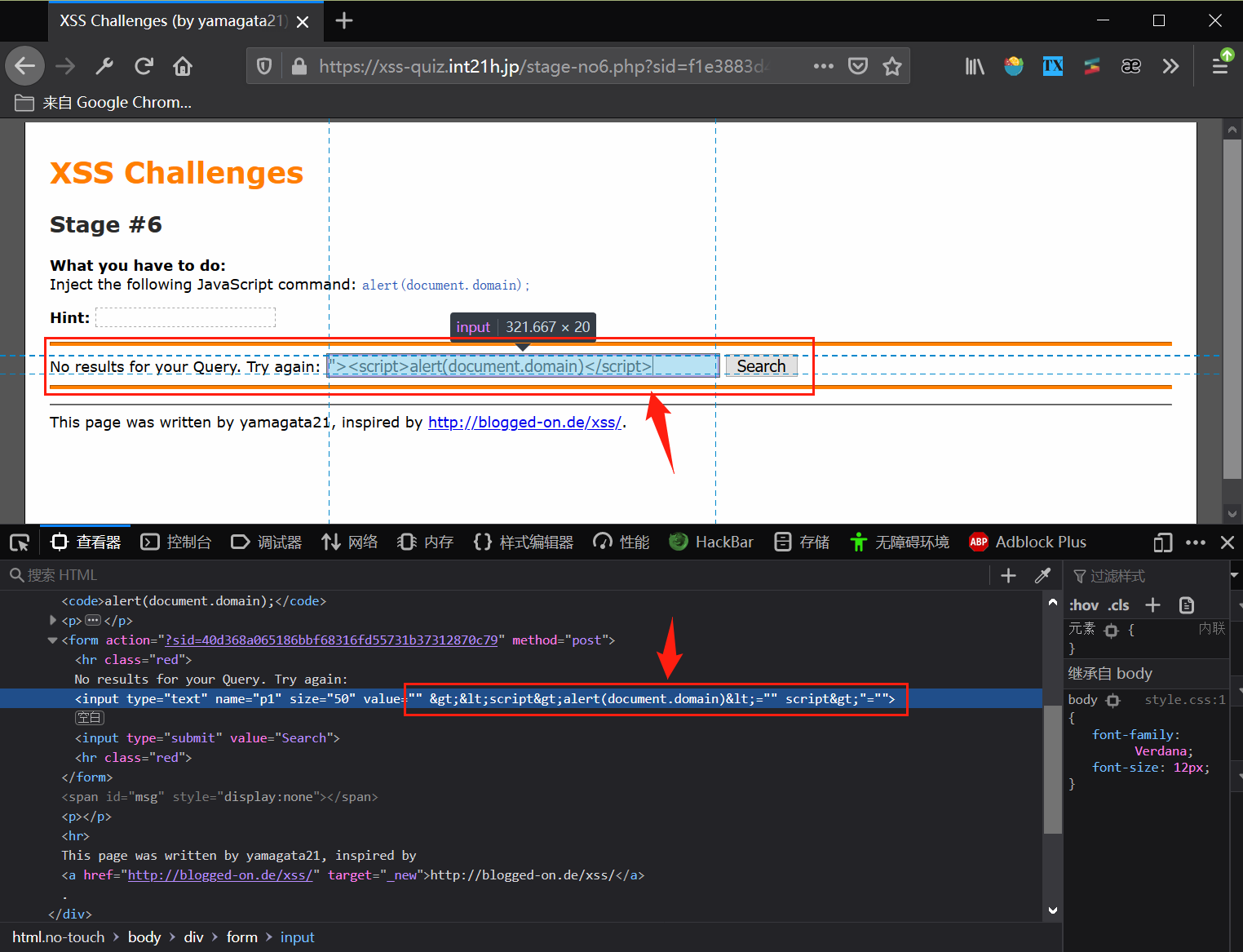Screen dimensions: 1243x952
Task: Open the blogged-on.de/xss link on page
Action: pyautogui.click(x=524, y=423)
